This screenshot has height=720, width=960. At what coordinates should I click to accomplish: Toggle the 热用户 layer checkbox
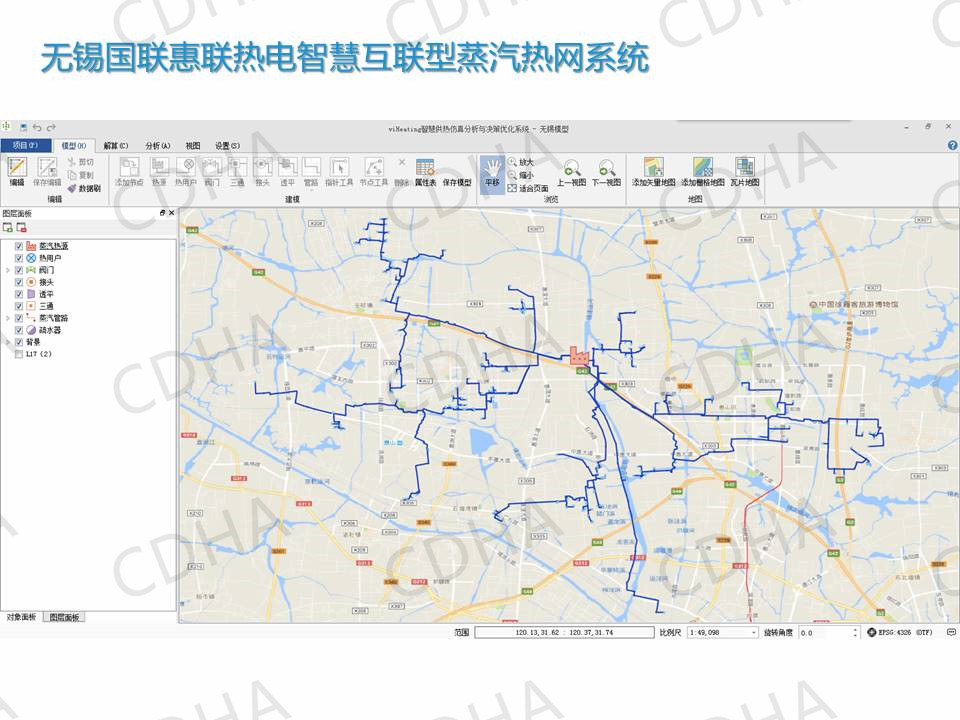(19, 258)
